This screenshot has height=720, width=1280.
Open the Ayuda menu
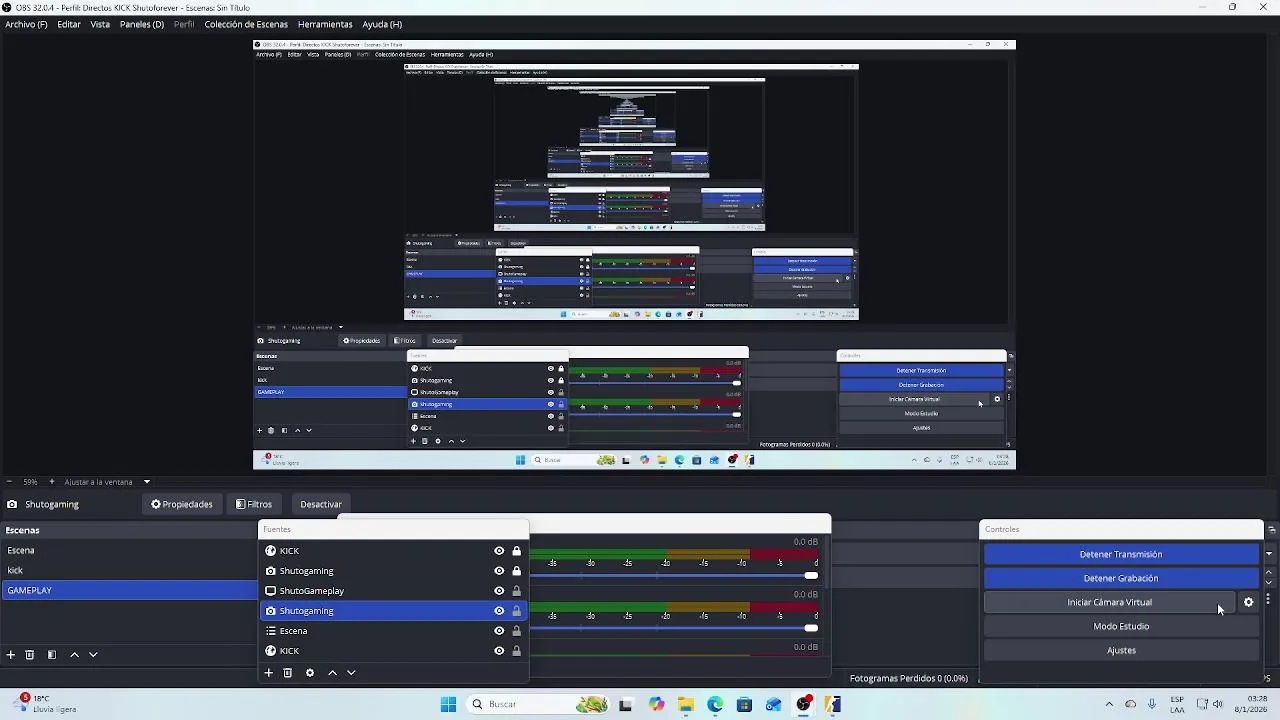tap(382, 24)
